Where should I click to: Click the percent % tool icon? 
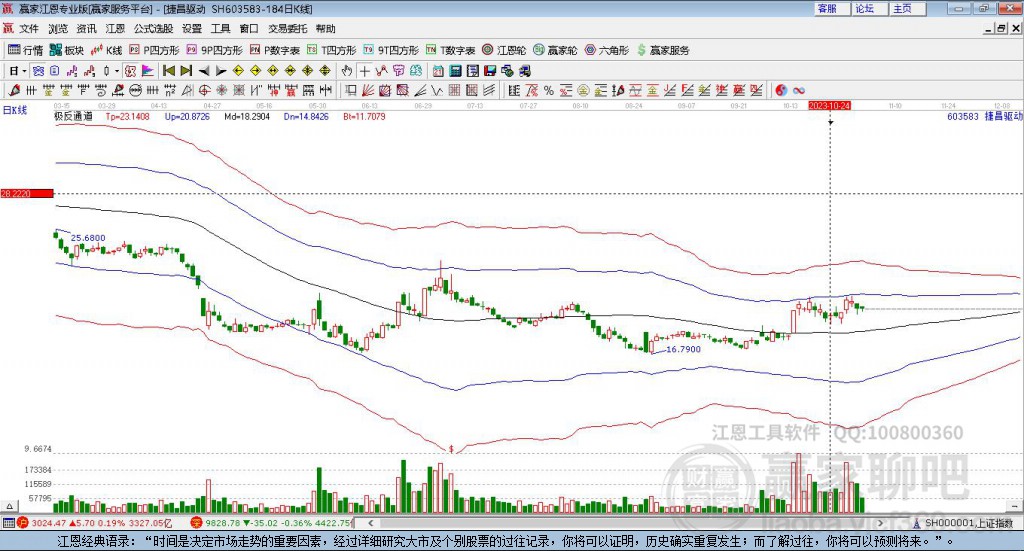(549, 90)
